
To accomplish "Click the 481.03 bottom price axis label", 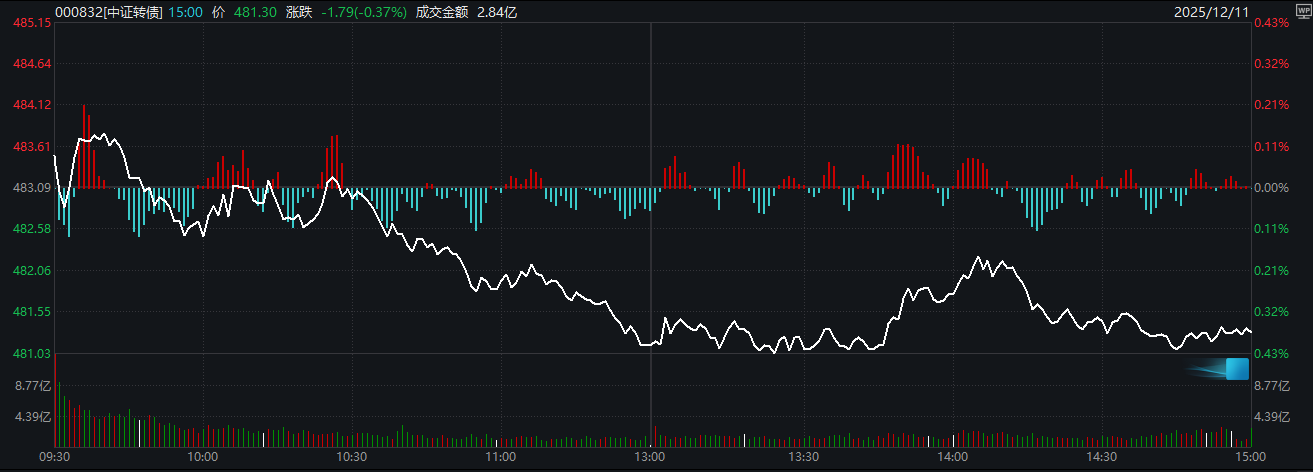I will point(32,354).
